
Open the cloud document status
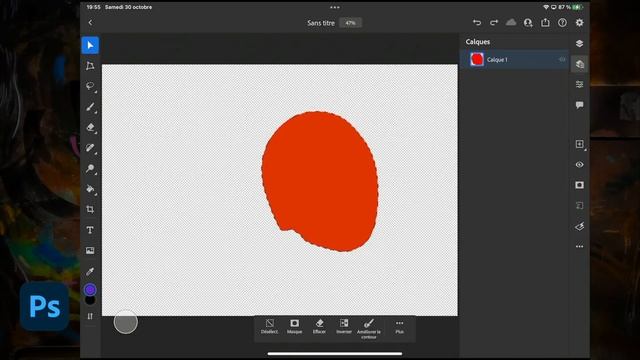tap(511, 22)
